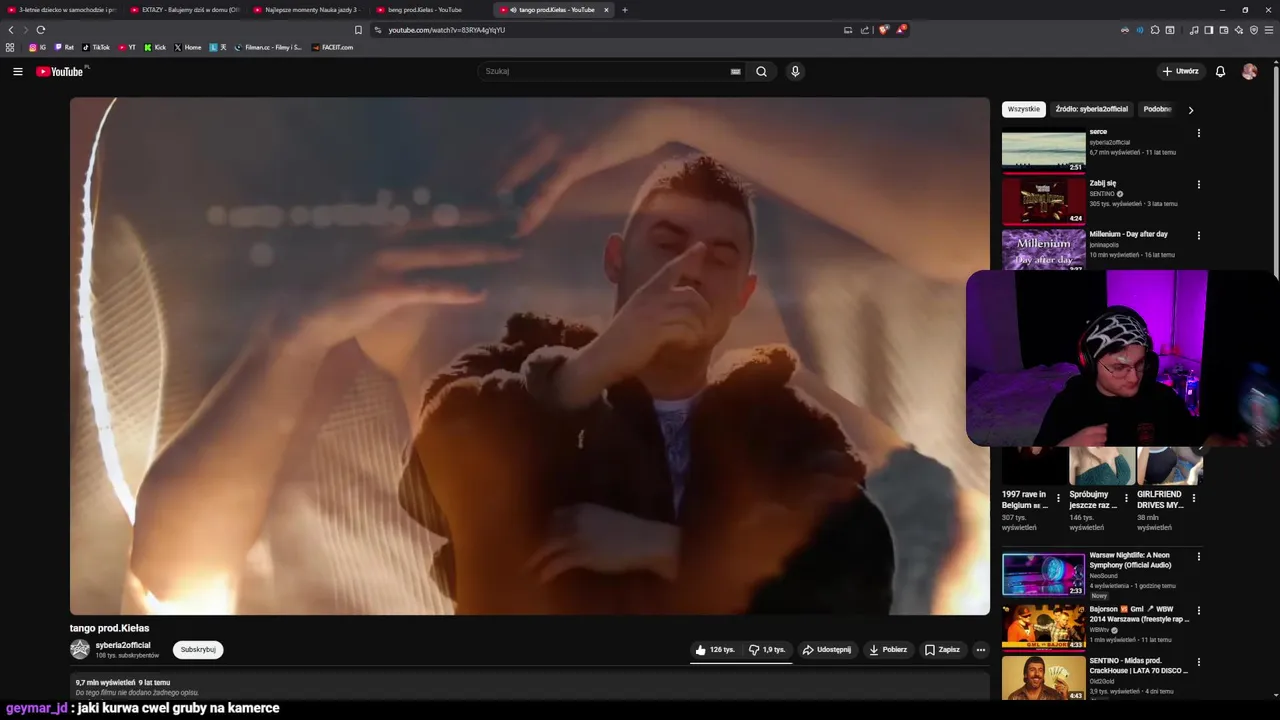Open options for 'Zabij się' video
Image resolution: width=1280 pixels, height=720 pixels.
coord(1198,184)
